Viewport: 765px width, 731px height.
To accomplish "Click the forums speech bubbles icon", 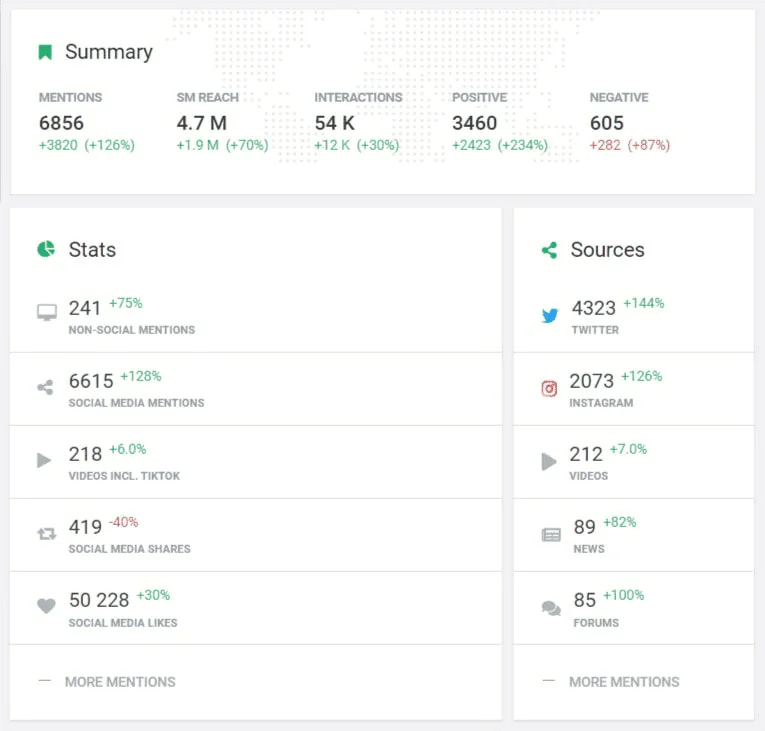I will pyautogui.click(x=550, y=608).
